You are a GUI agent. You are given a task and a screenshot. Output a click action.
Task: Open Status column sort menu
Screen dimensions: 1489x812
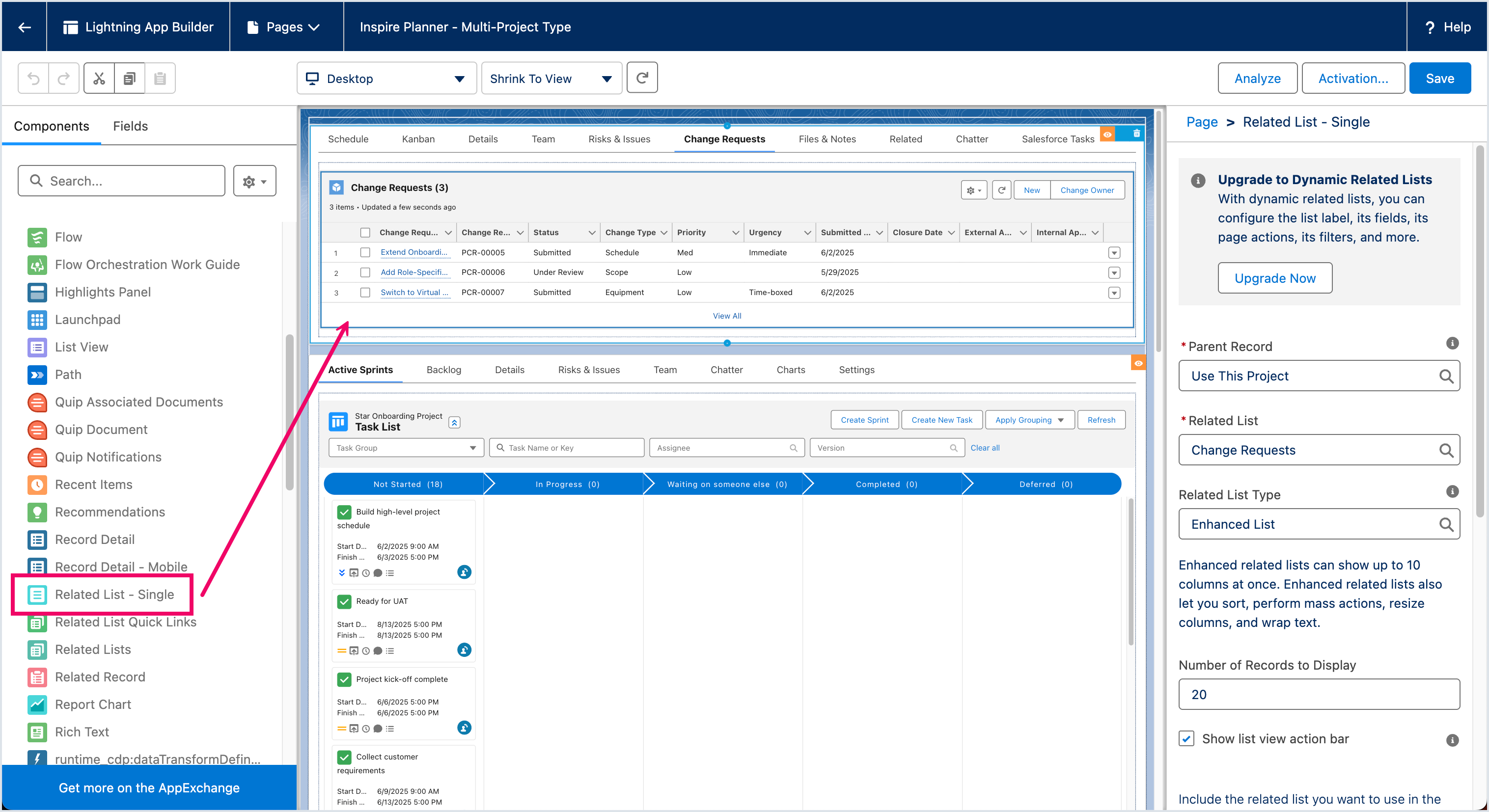pyautogui.click(x=591, y=232)
